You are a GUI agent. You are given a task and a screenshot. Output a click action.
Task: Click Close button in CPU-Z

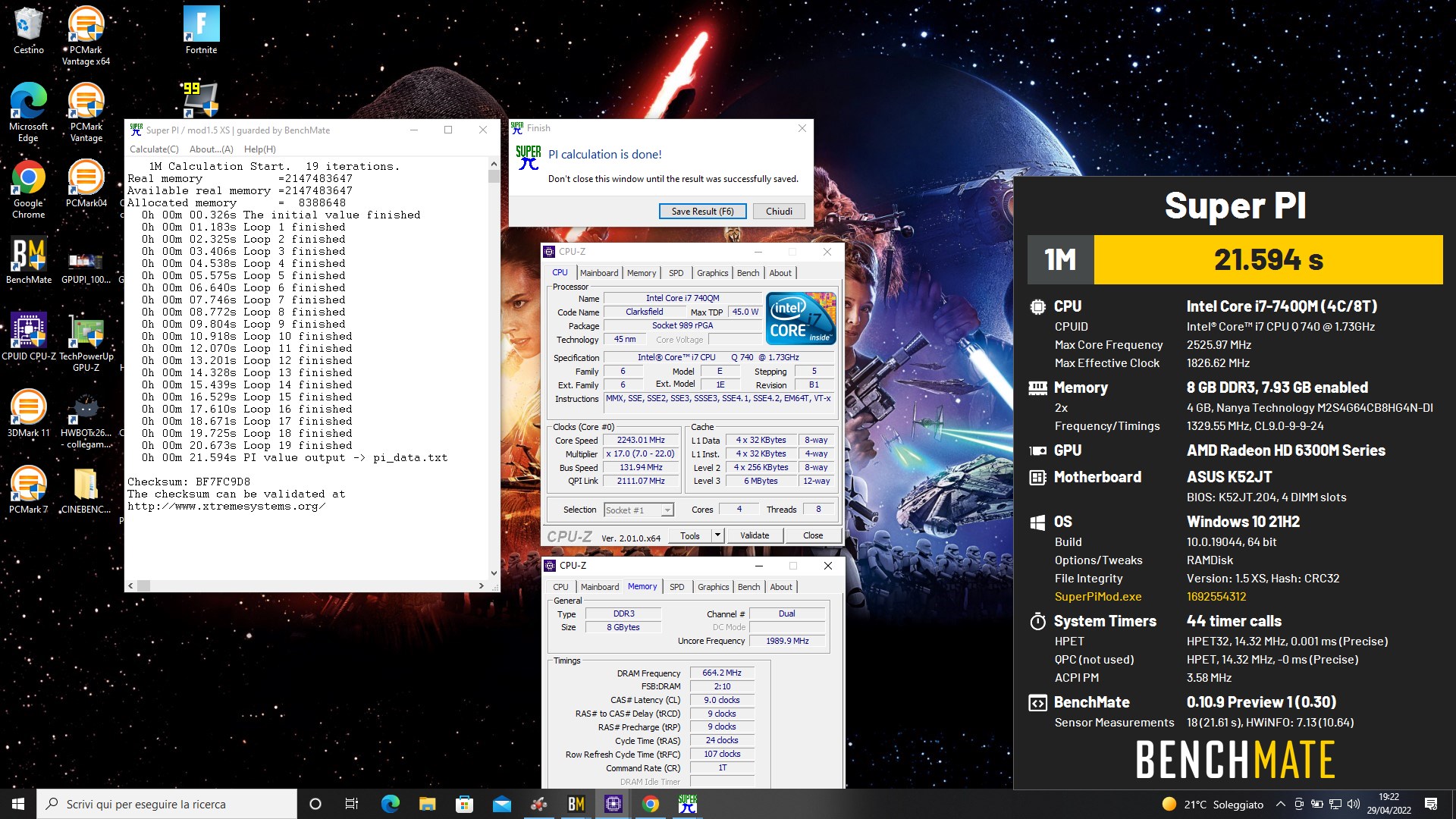click(813, 535)
